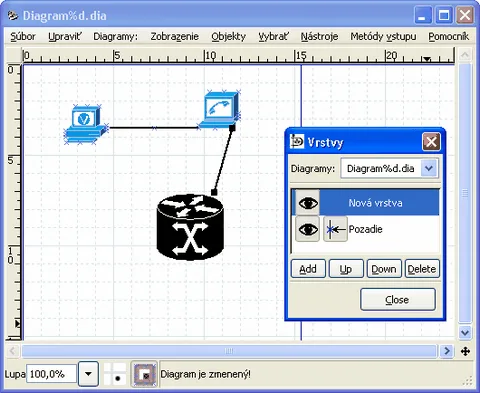The width and height of the screenshot is (480, 393).
Task: Open the Pomocník menu
Action: (449, 36)
